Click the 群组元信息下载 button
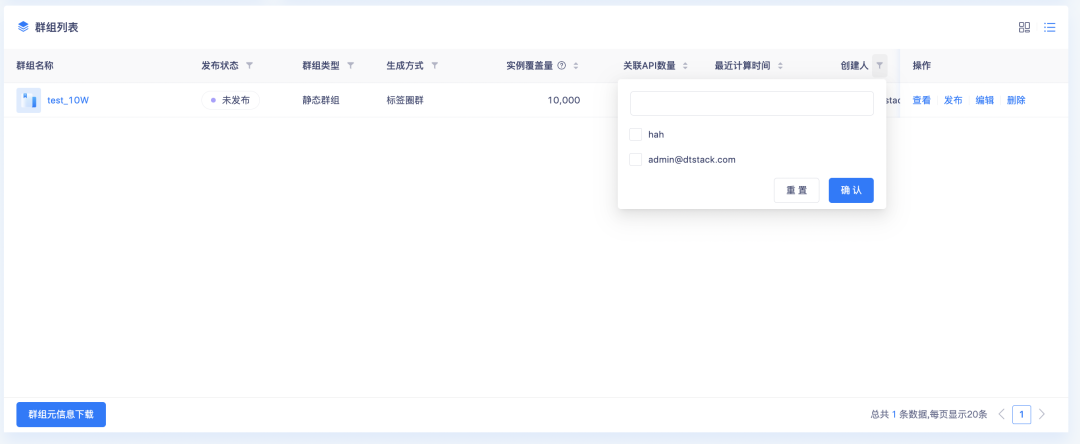Image resolution: width=1080 pixels, height=444 pixels. click(61, 414)
